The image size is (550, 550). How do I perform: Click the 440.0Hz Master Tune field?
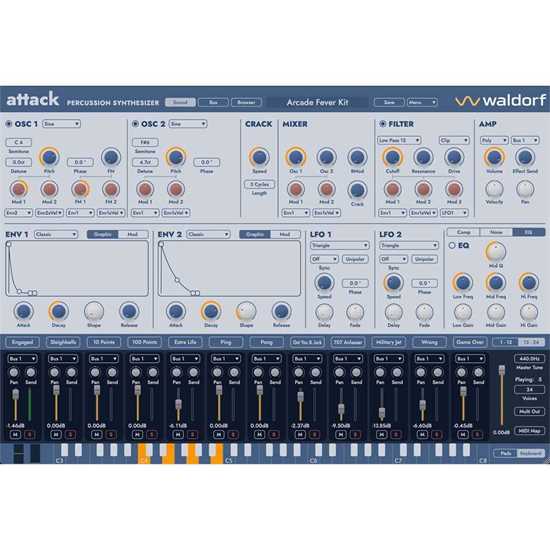(x=529, y=359)
